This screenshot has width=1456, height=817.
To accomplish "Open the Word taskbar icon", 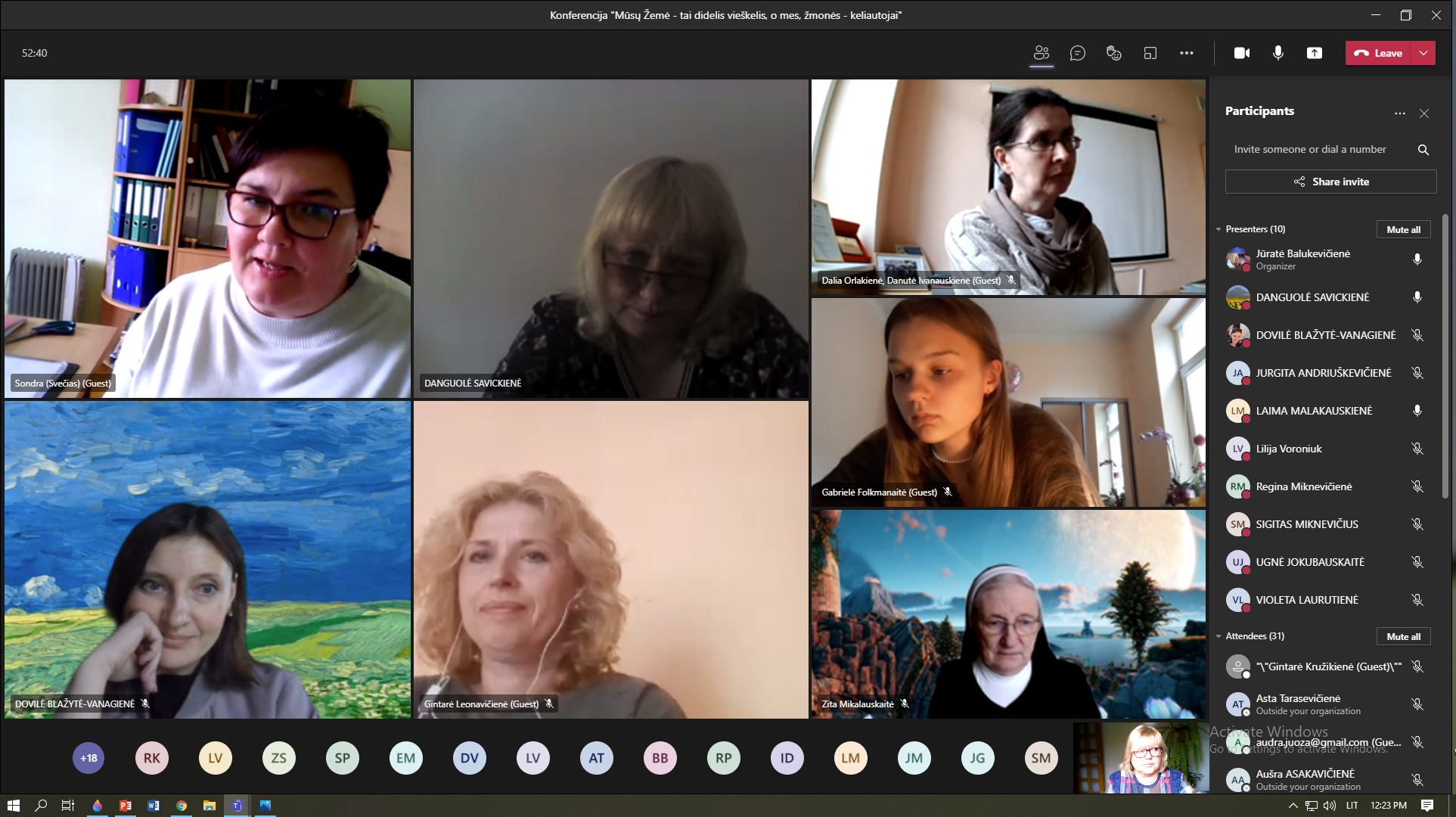I will pyautogui.click(x=154, y=806).
